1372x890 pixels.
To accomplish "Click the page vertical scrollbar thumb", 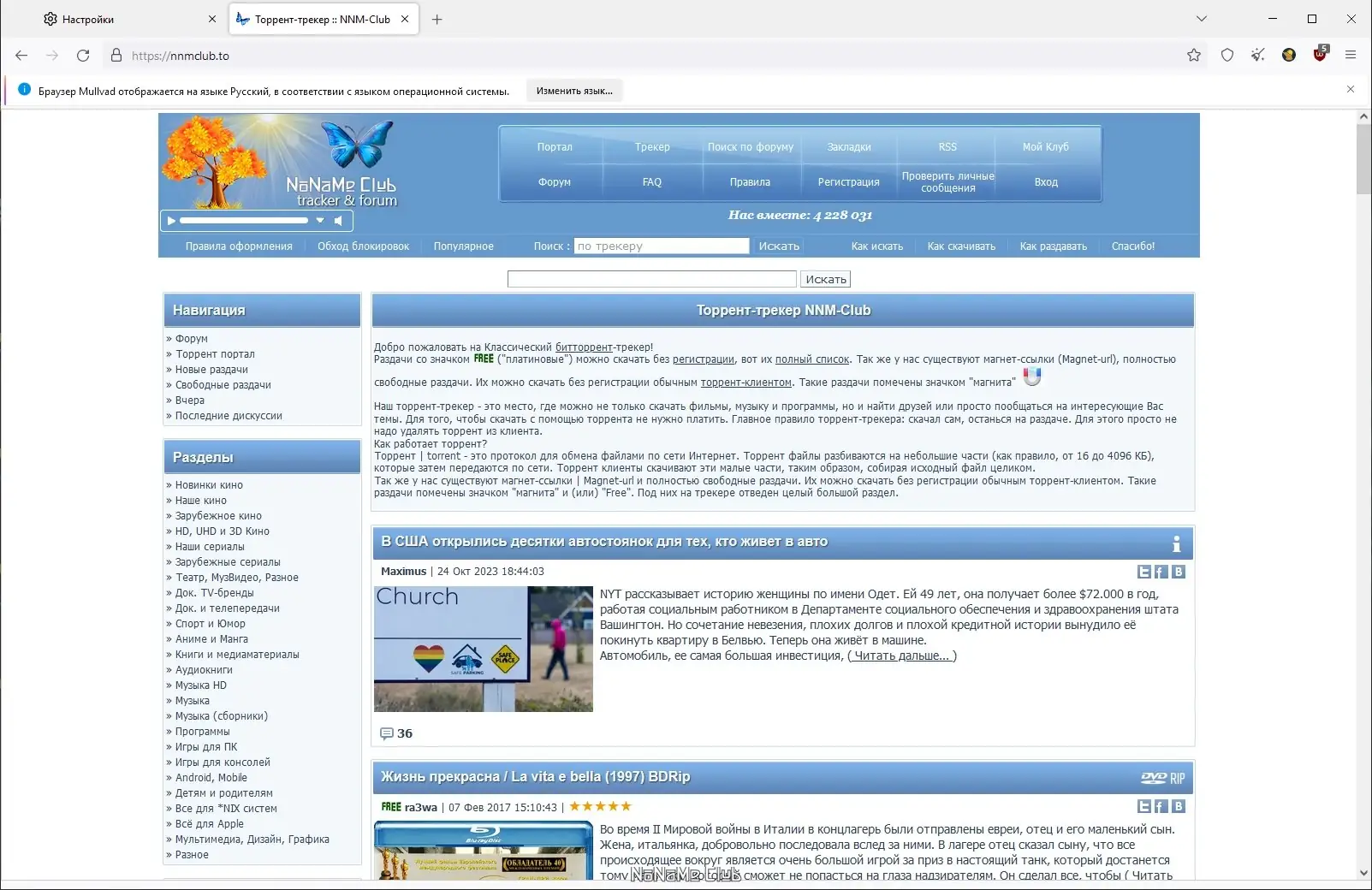I will (x=1363, y=158).
